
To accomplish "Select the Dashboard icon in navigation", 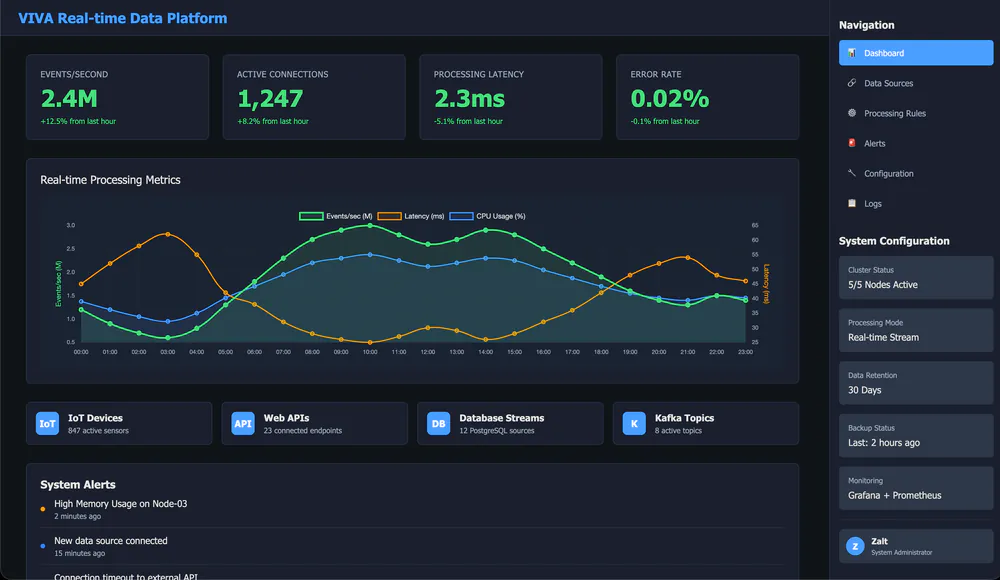I will click(850, 53).
